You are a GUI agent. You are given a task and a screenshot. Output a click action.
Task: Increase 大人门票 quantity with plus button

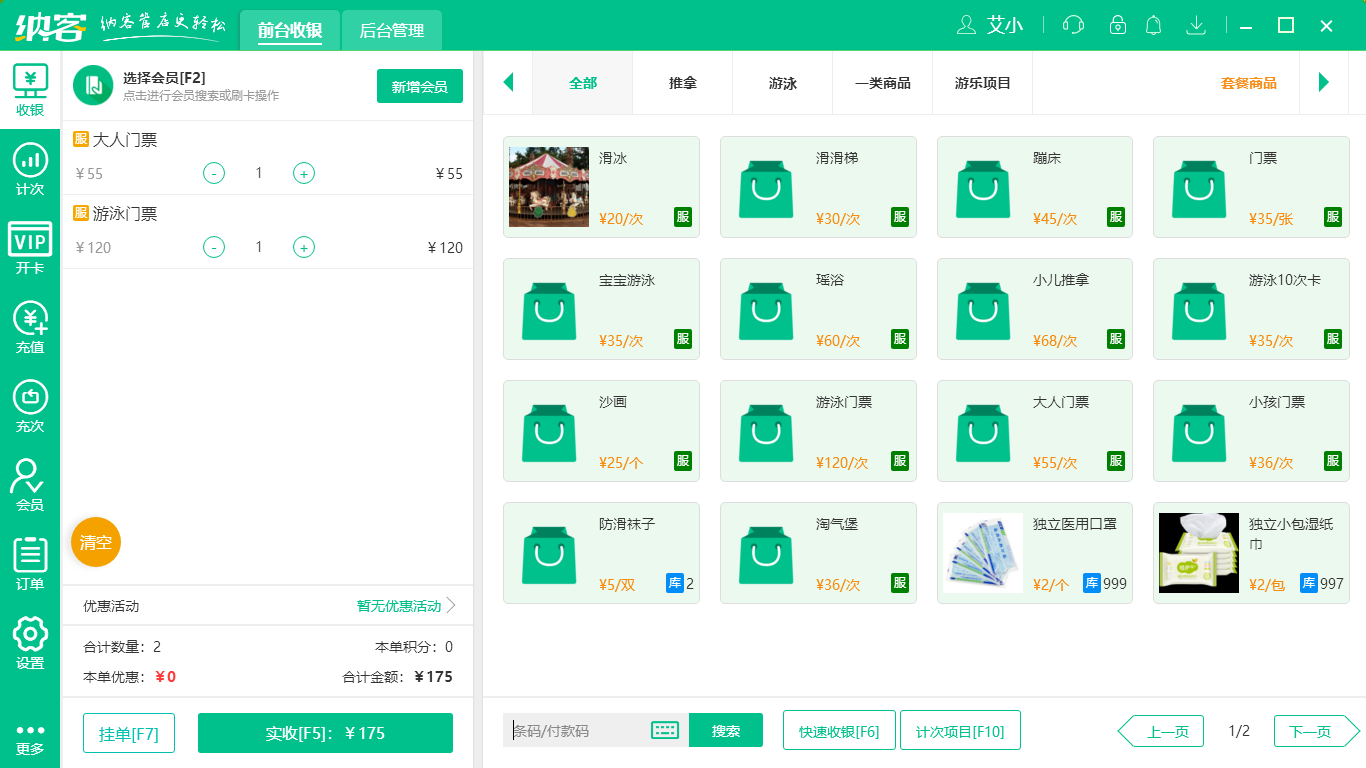pos(303,172)
